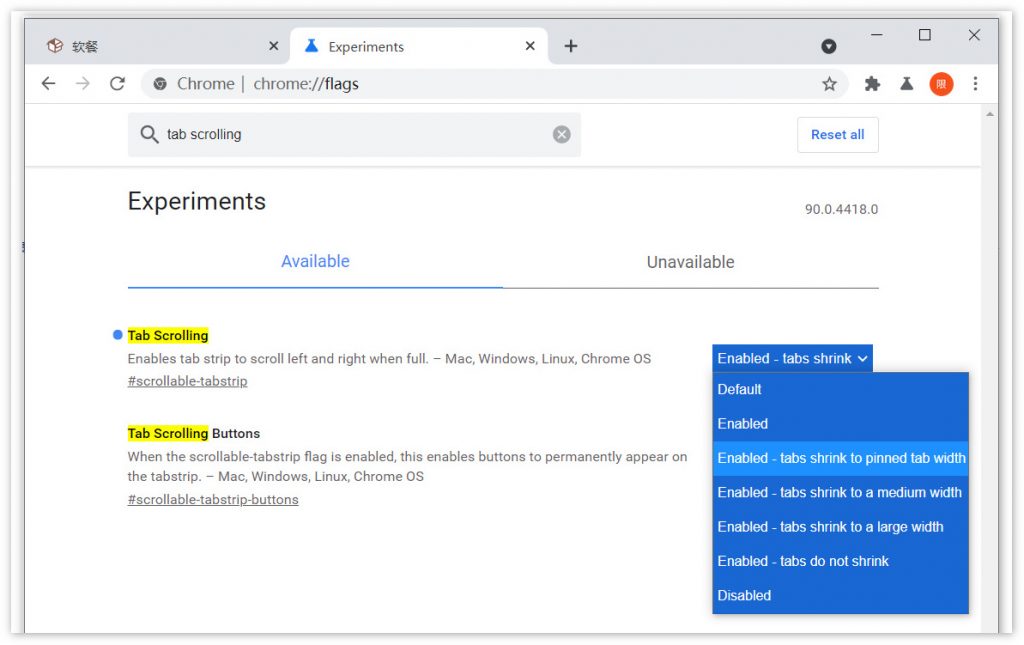Open the tab search dropdown arrow
1024x645 pixels.
pos(829,46)
